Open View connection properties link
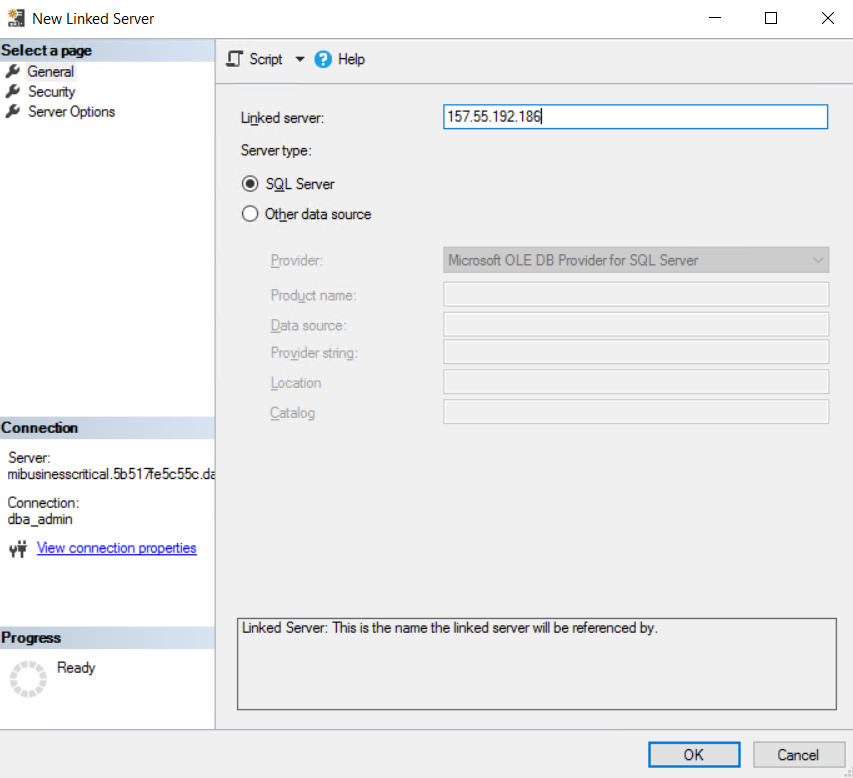Image resolution: width=853 pixels, height=778 pixels. (116, 548)
